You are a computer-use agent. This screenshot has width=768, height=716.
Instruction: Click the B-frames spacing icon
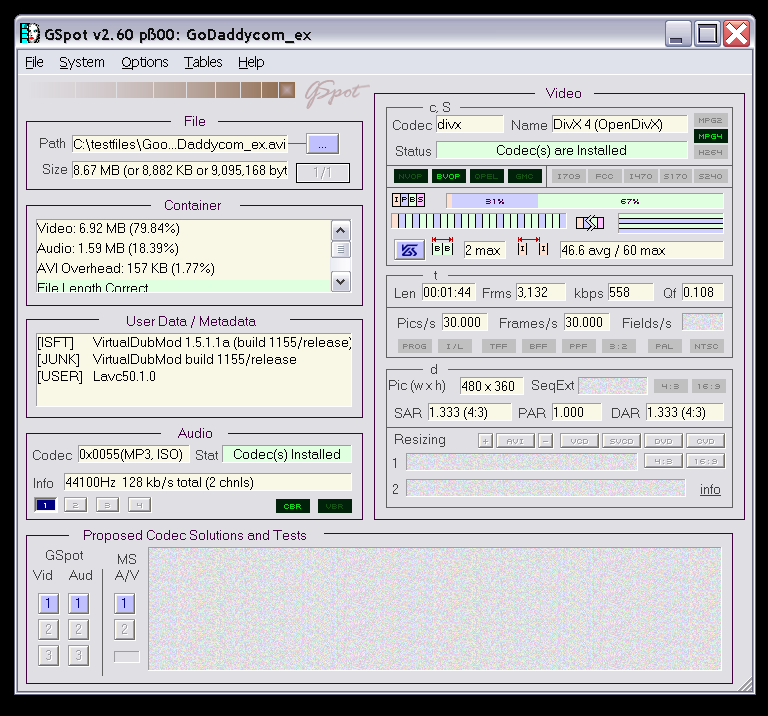coord(442,247)
